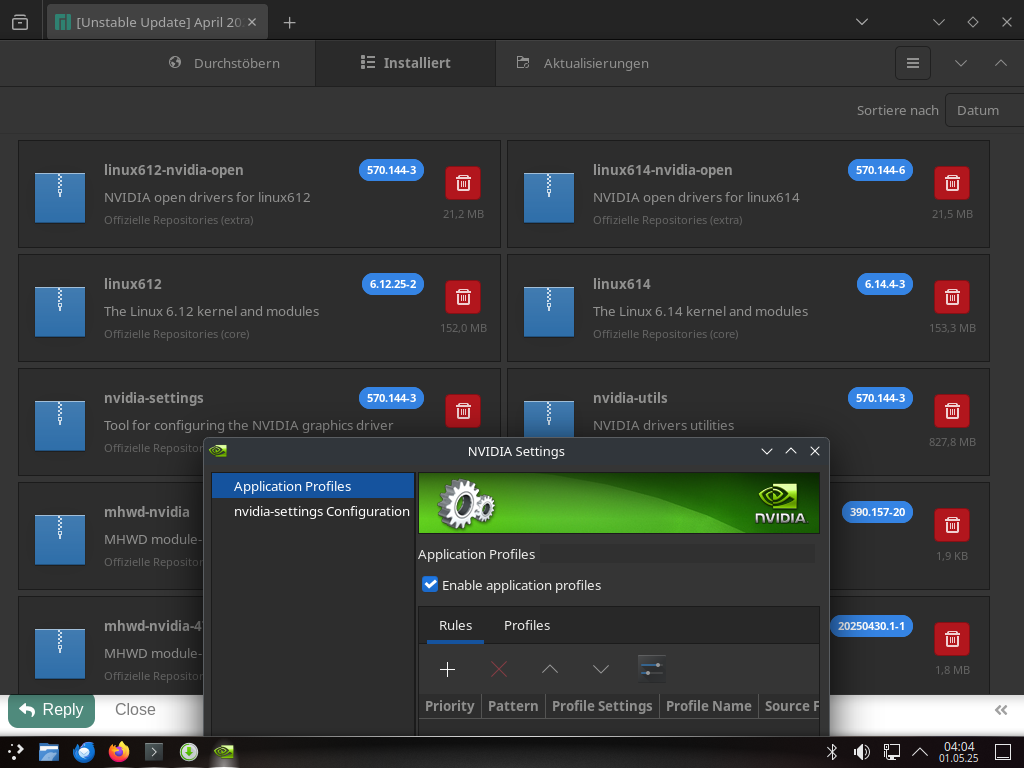The width and height of the screenshot is (1024, 768).
Task: Click the nvidia-utils package name
Action: [x=630, y=398]
